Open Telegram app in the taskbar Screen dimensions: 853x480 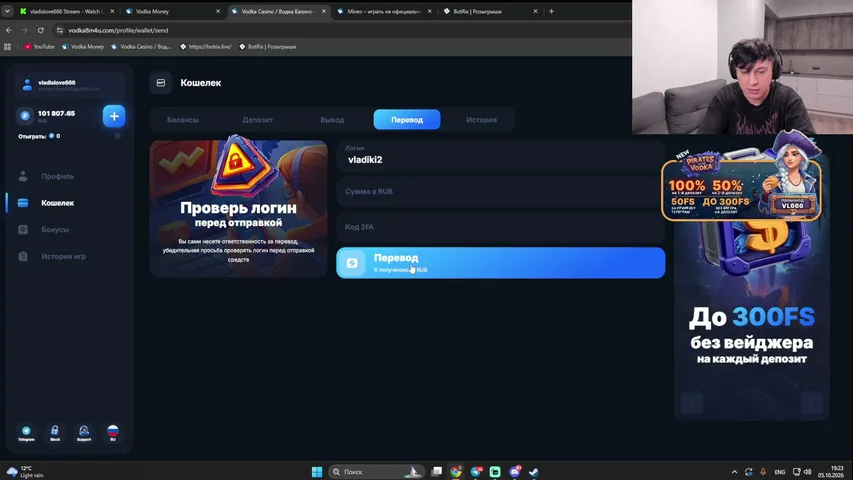pyautogui.click(x=476, y=471)
